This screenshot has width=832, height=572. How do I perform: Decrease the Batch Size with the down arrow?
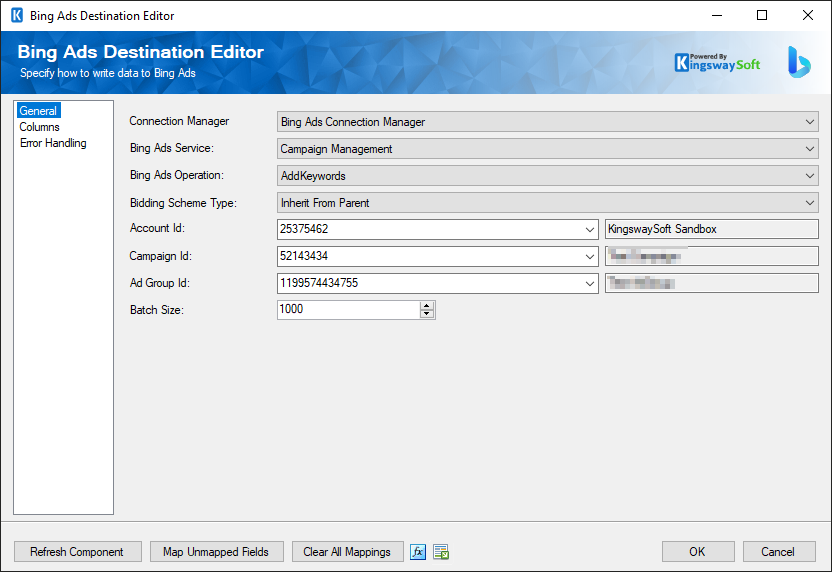tap(427, 314)
